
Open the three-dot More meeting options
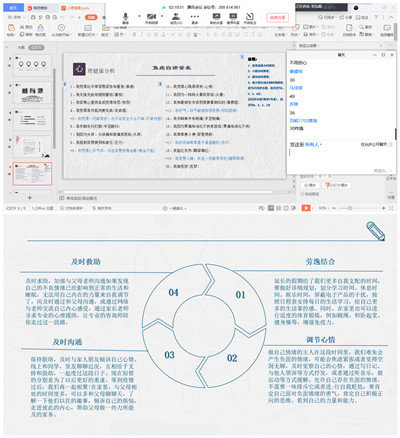coord(195,17)
